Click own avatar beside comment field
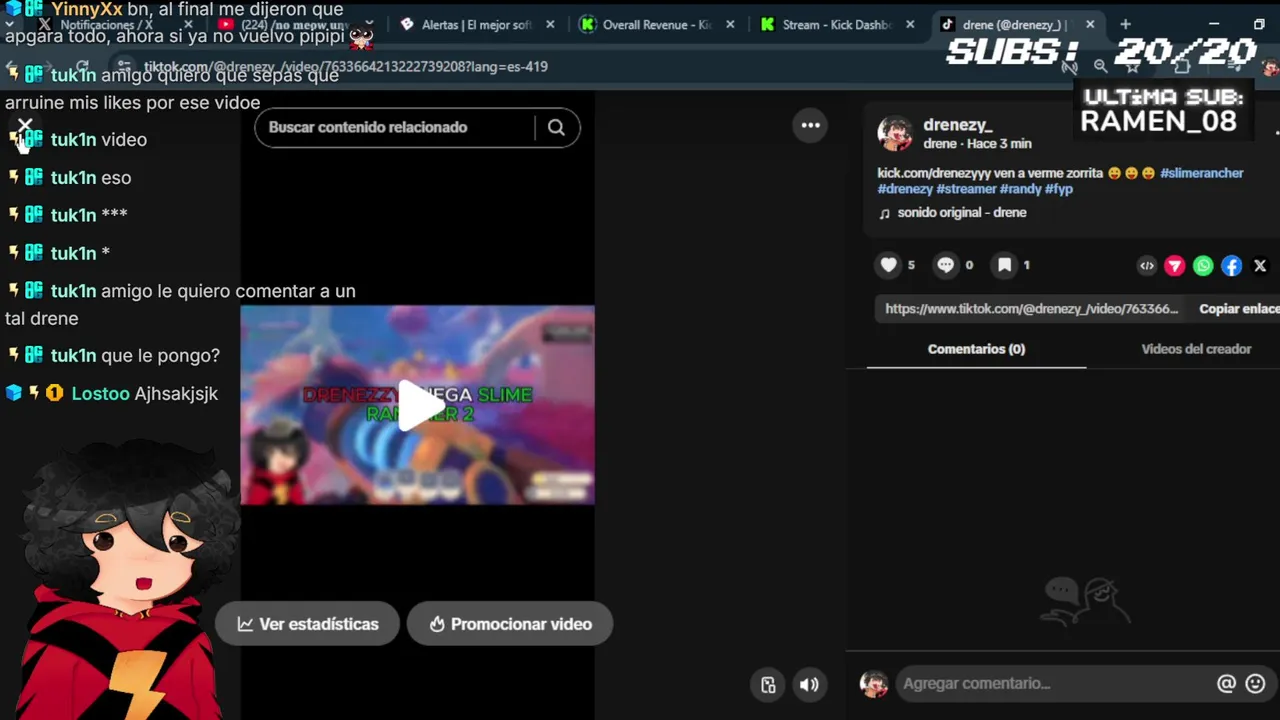 point(874,684)
